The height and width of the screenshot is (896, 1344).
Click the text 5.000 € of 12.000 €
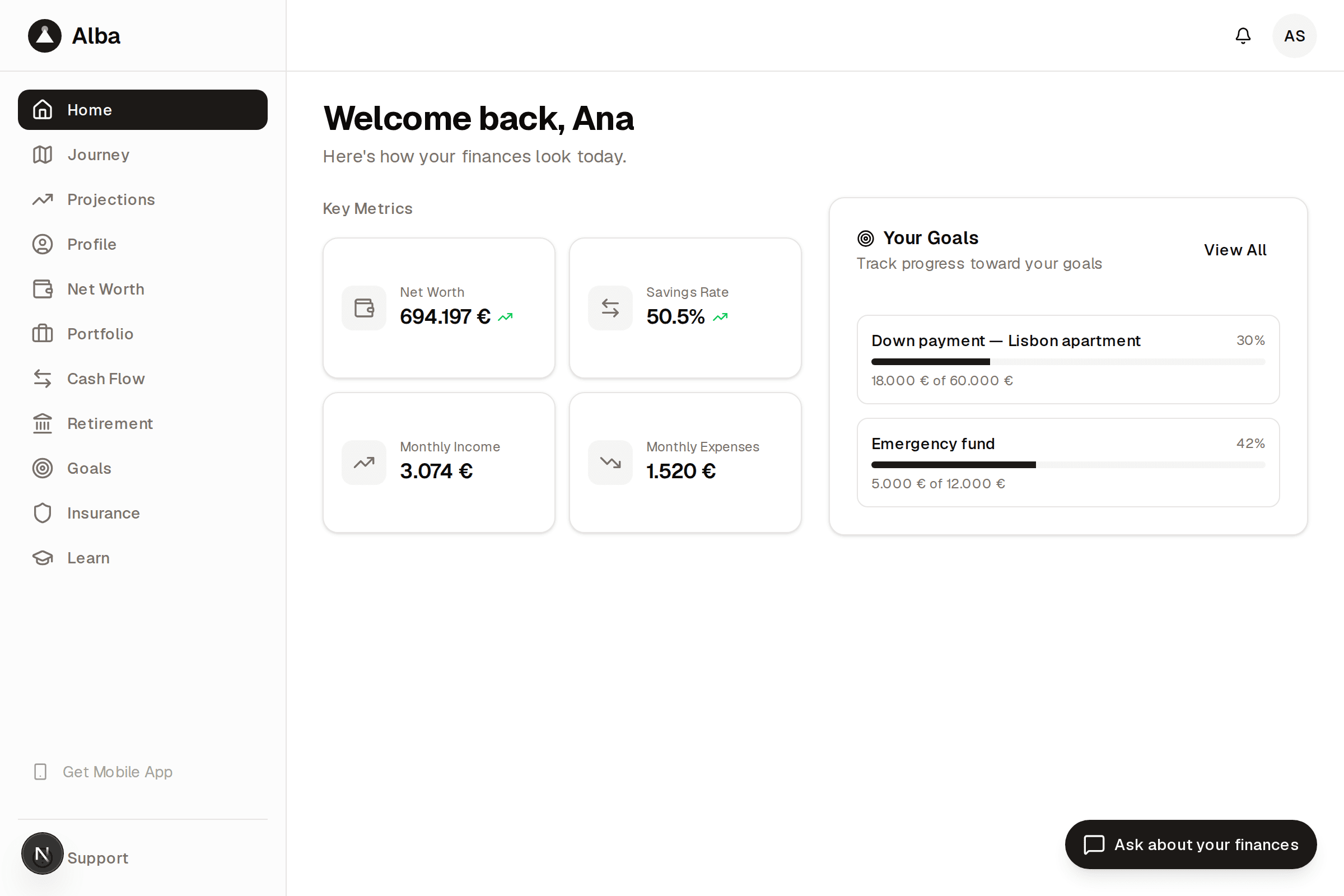point(937,483)
